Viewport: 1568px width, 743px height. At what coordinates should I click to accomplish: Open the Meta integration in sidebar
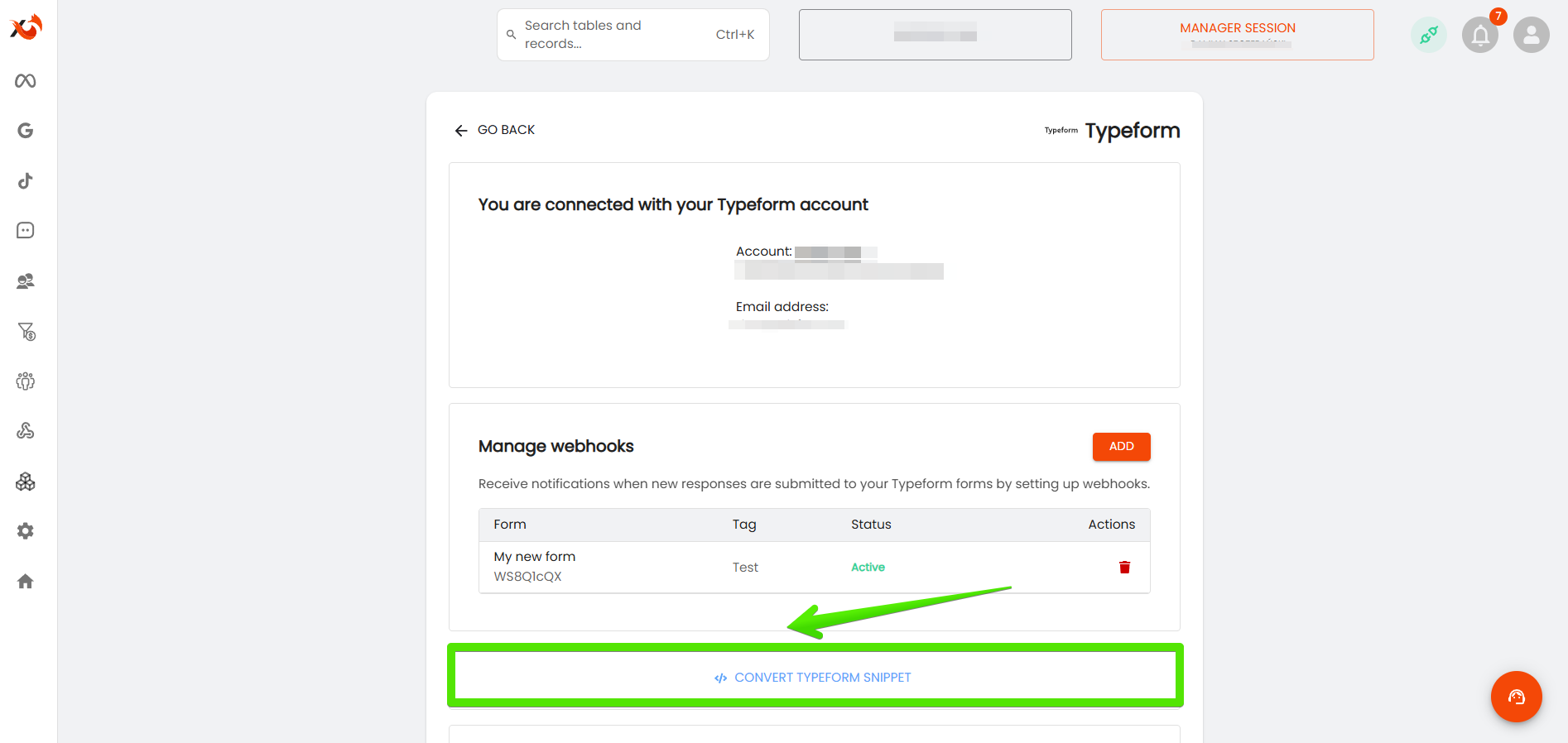(26, 80)
